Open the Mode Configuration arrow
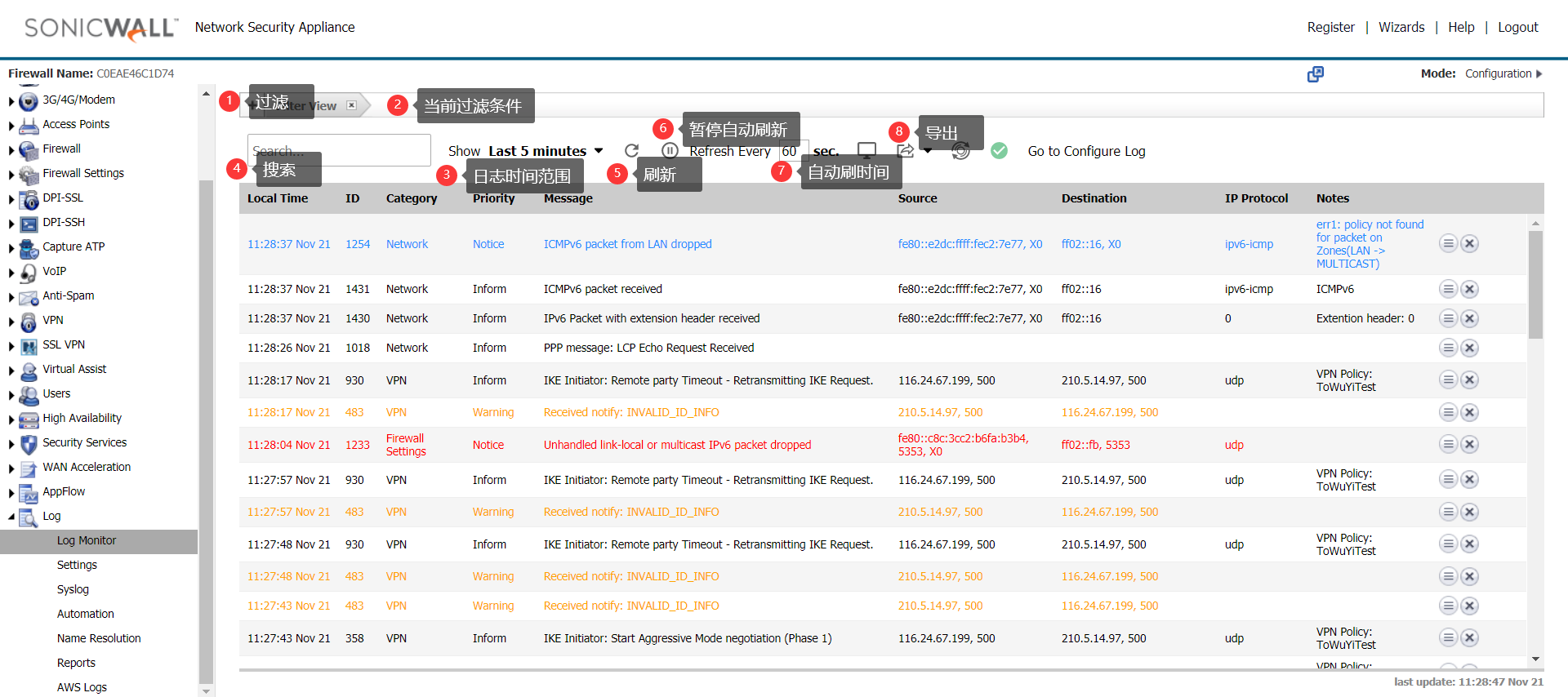 [x=1539, y=73]
